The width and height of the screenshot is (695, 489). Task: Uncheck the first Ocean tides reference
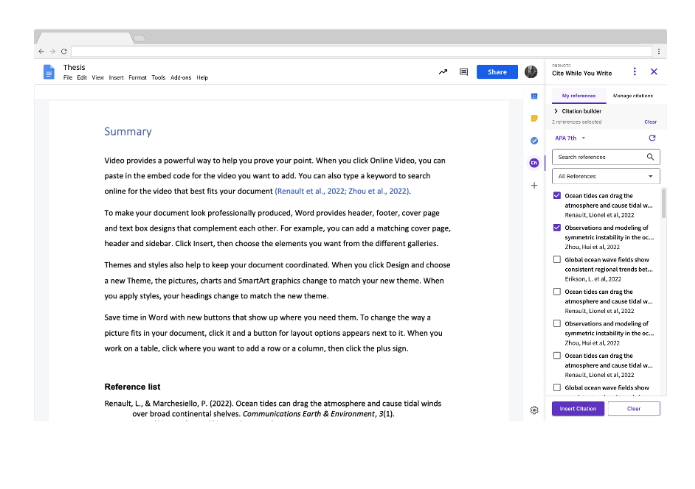click(557, 196)
